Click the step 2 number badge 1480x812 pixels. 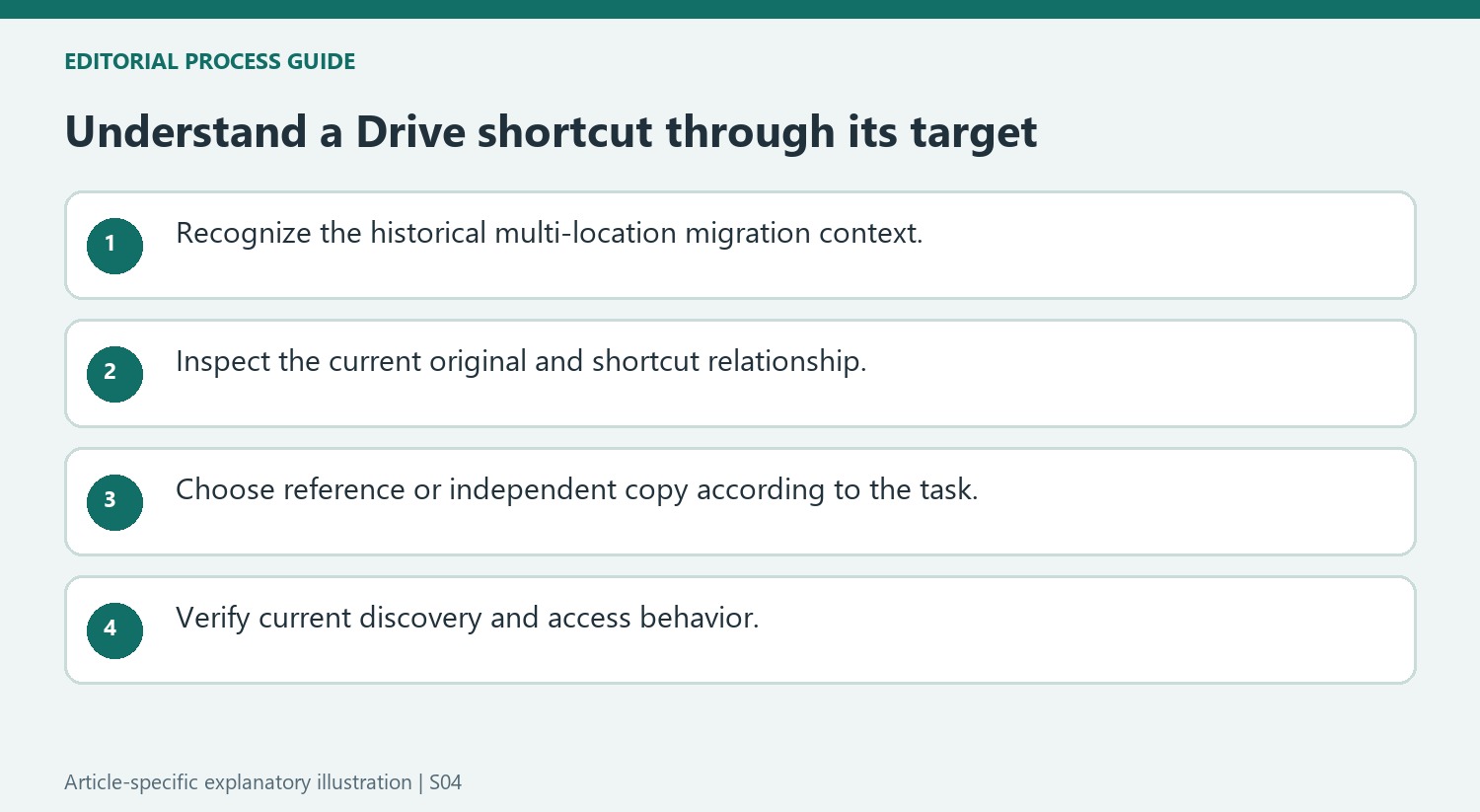click(x=114, y=374)
